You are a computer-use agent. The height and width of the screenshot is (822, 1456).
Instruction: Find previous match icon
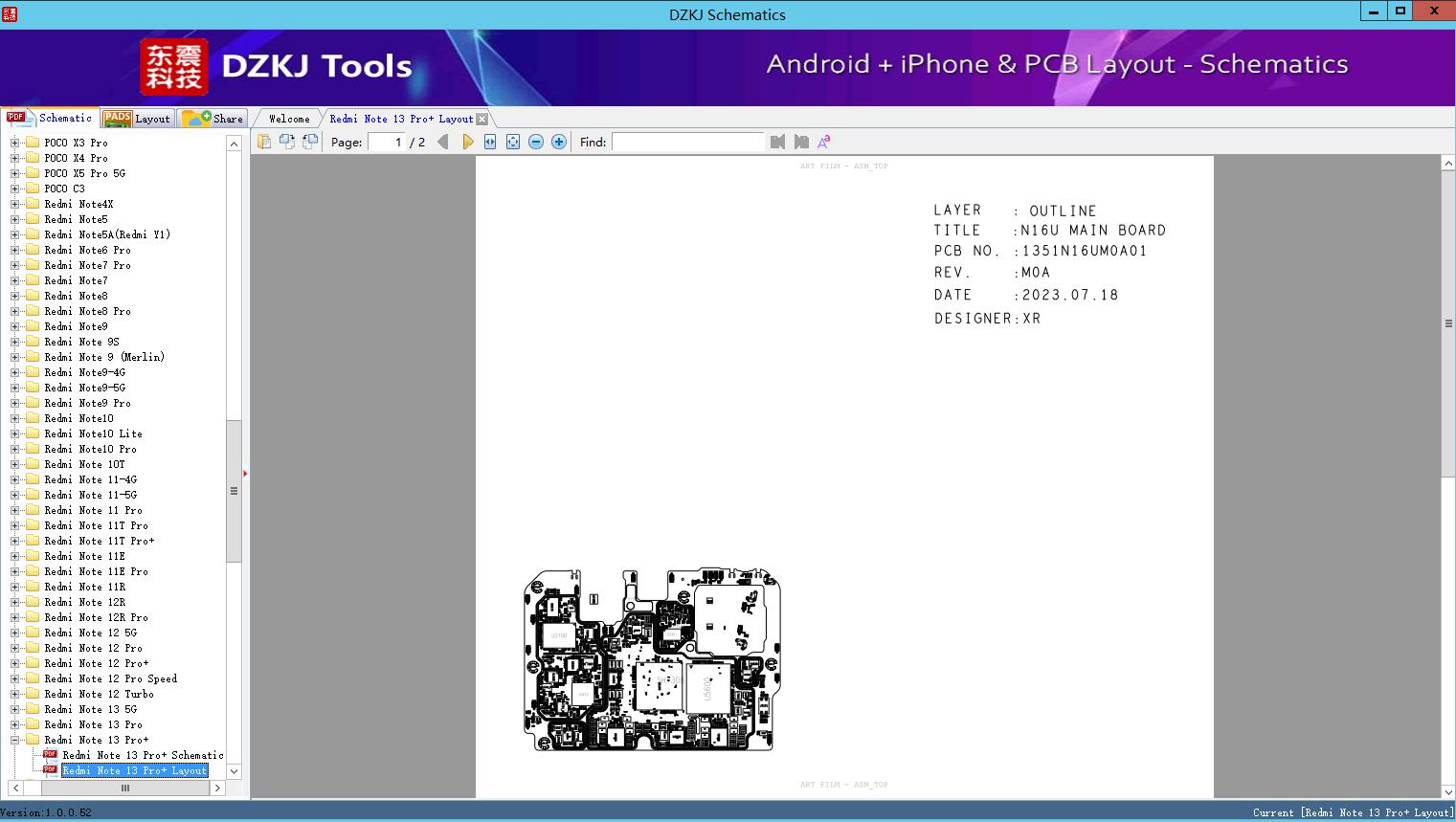pyautogui.click(x=777, y=142)
